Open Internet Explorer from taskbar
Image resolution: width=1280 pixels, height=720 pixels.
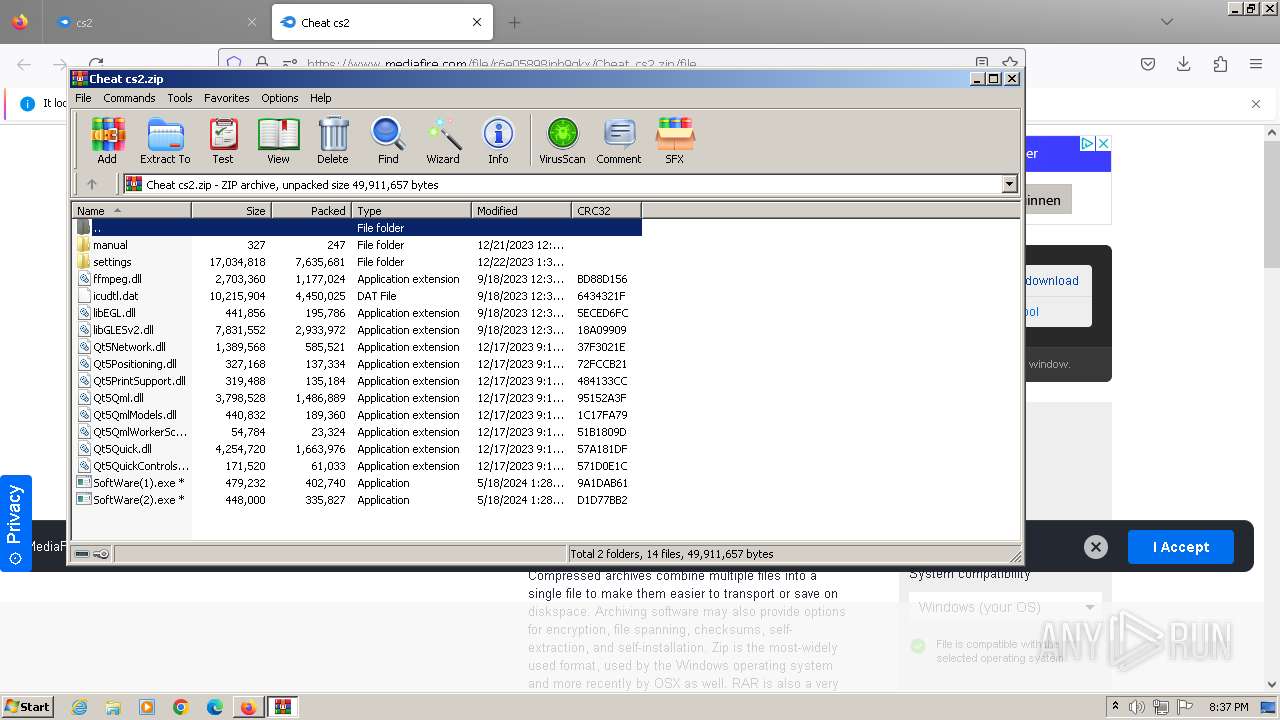79,707
